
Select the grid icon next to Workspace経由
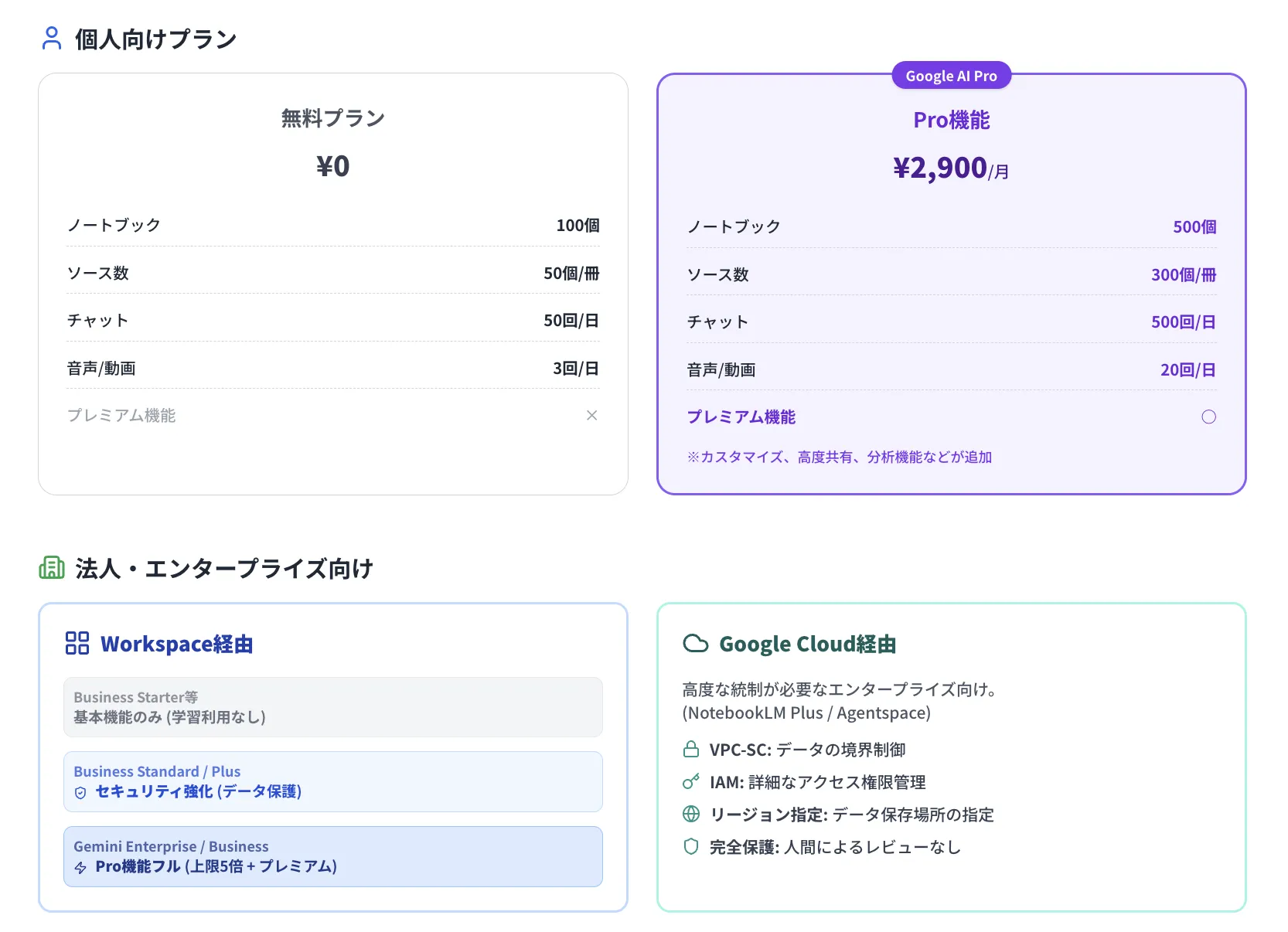[77, 643]
